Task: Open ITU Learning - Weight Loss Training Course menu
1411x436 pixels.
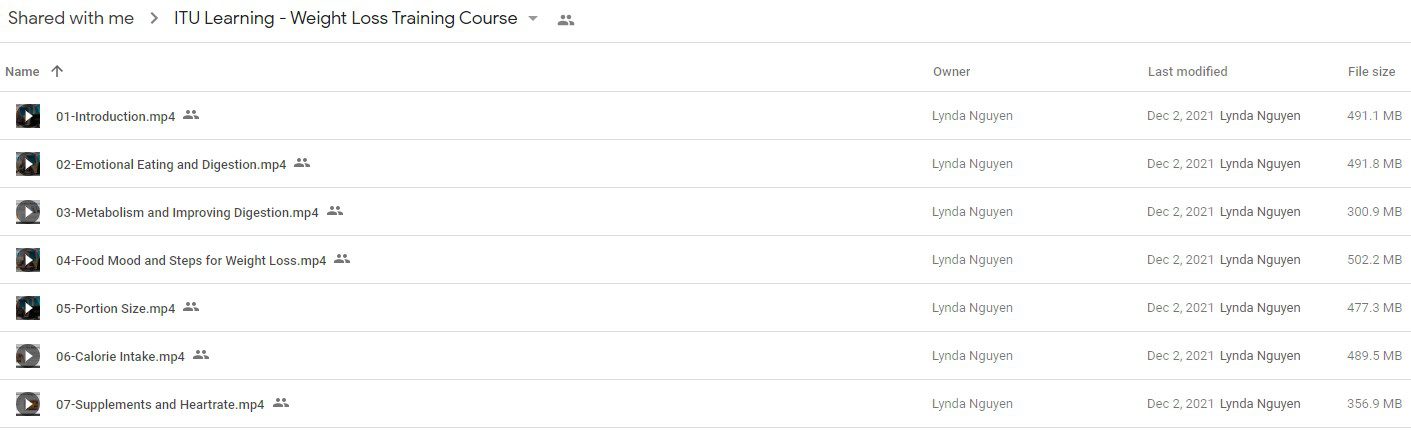Action: (346, 18)
